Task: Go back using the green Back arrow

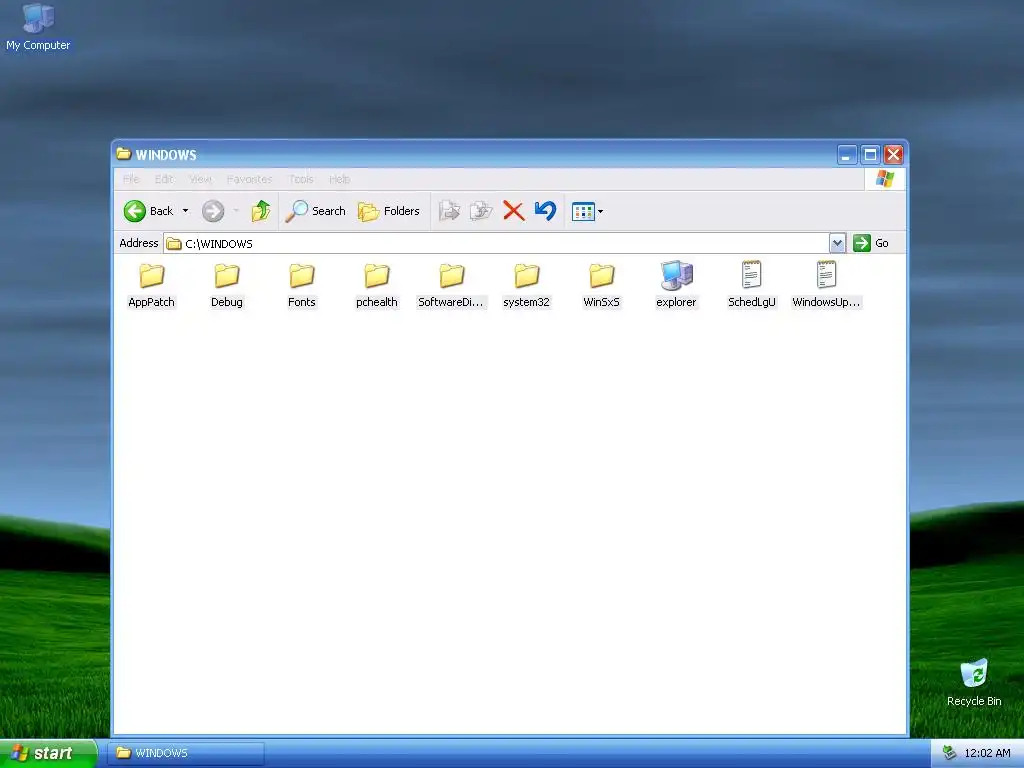Action: coord(148,211)
